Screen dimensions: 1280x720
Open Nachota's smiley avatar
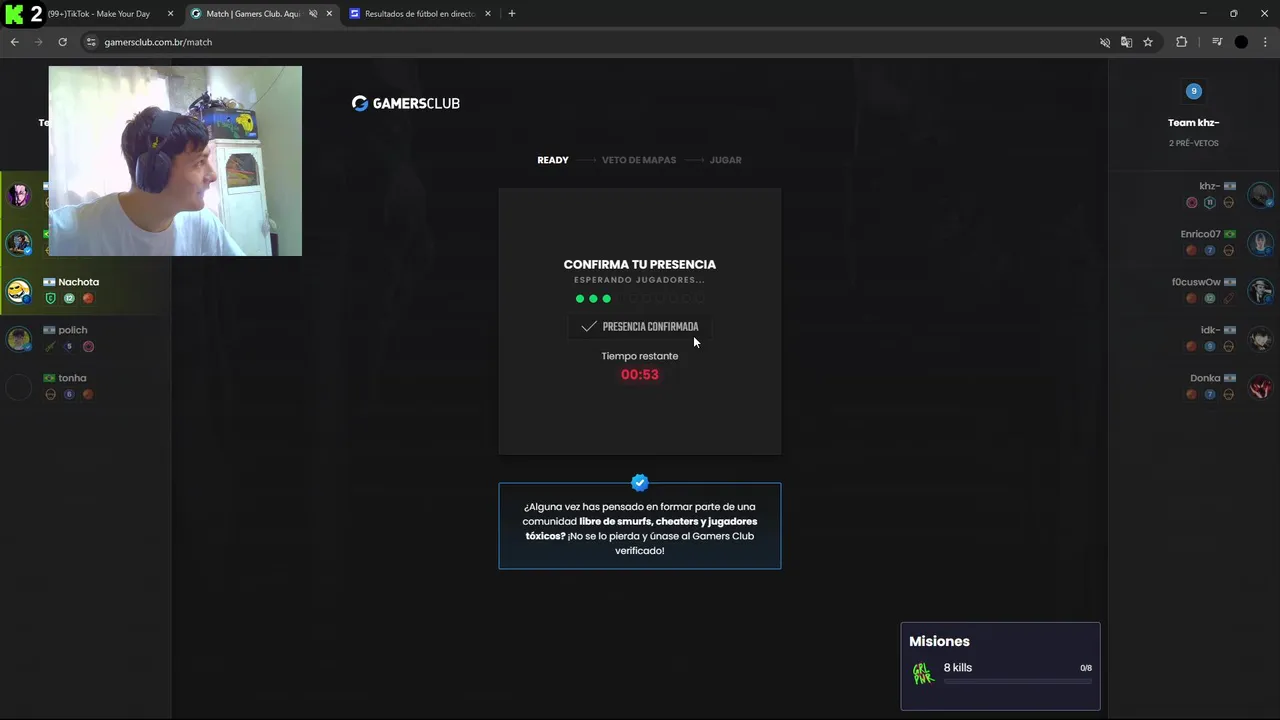point(19,290)
